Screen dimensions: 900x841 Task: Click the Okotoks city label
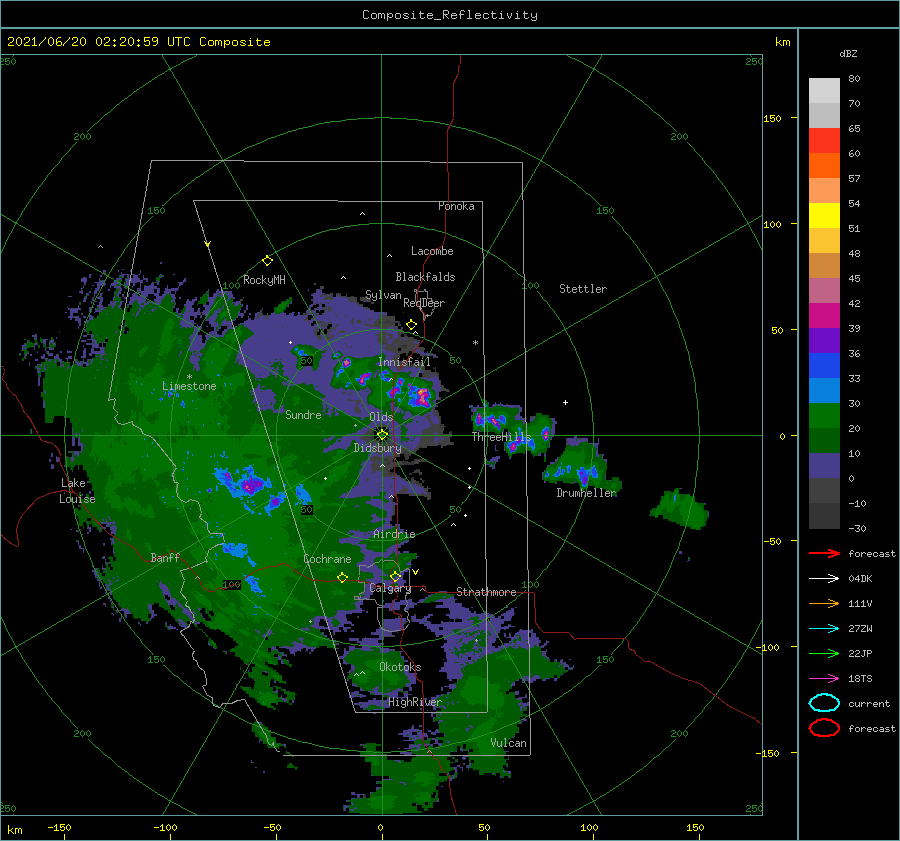click(400, 666)
